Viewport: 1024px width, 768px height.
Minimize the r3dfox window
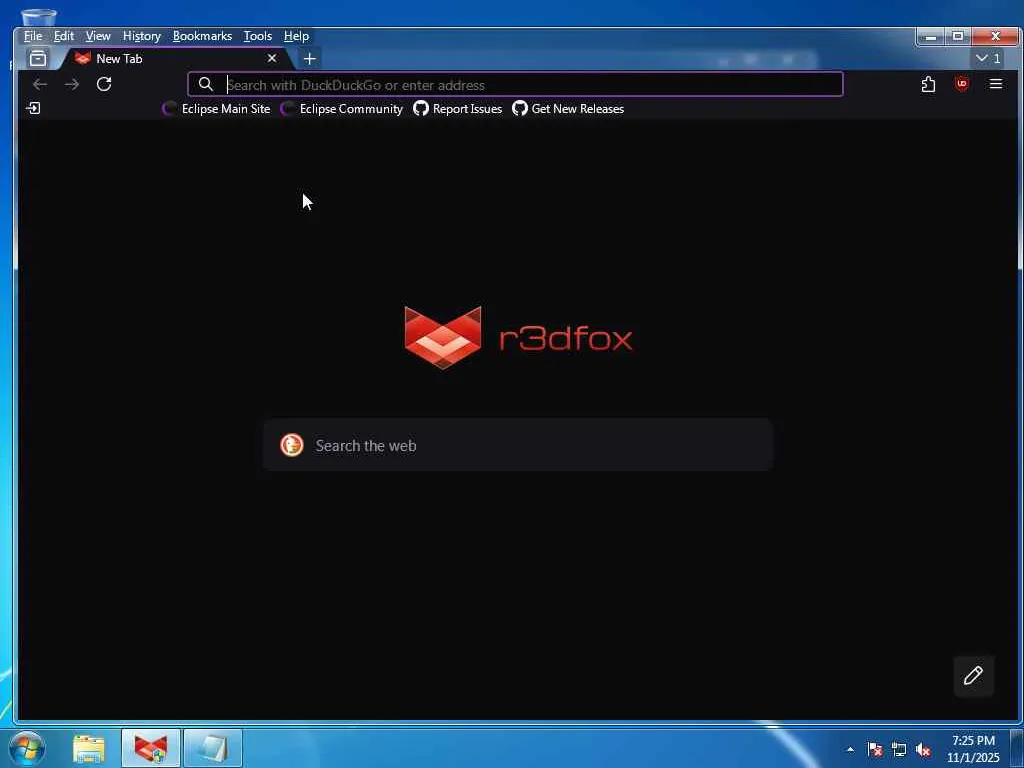pyautogui.click(x=931, y=37)
